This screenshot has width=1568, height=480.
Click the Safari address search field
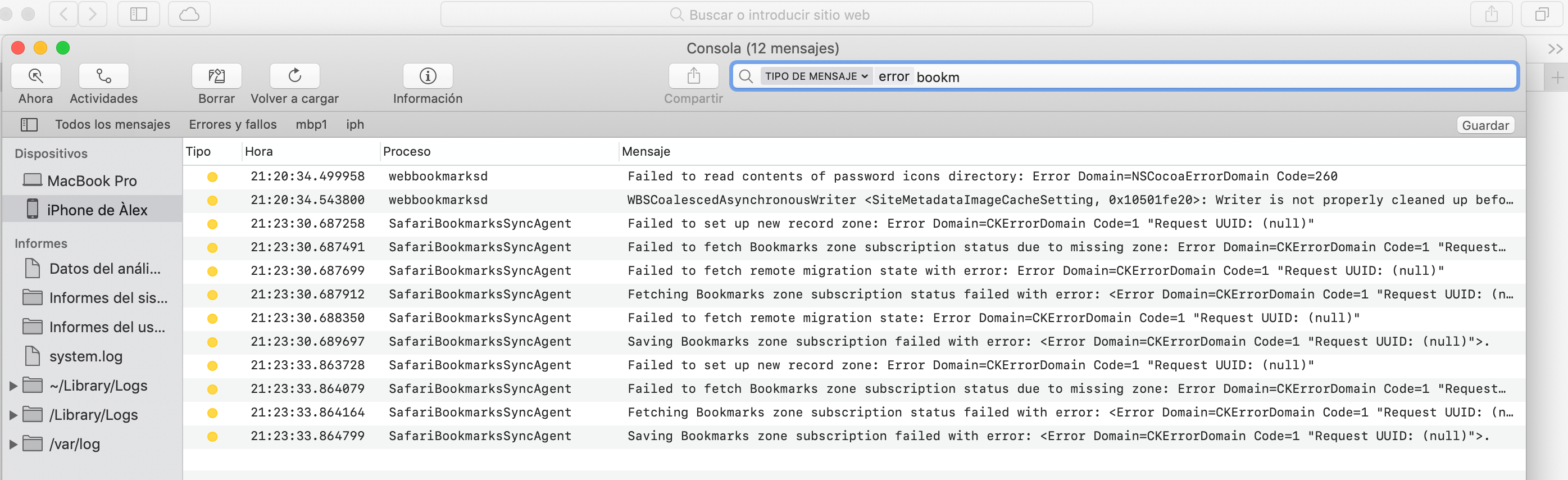(x=766, y=15)
